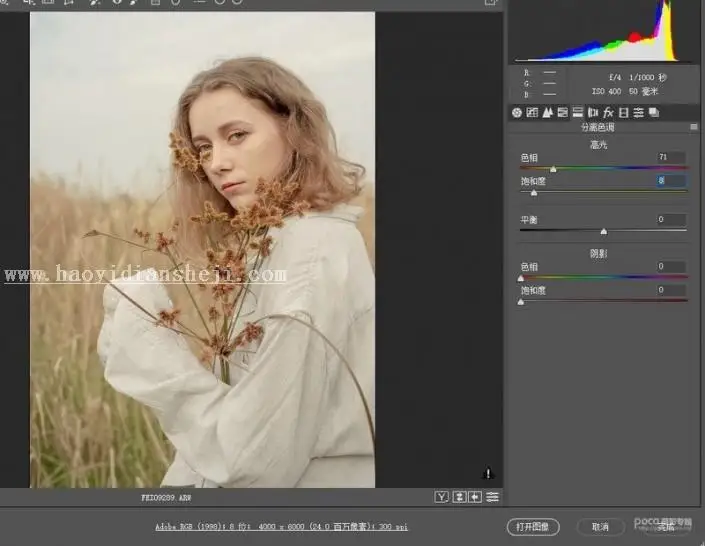The image size is (705, 546).
Task: Click the highlights hue (色相) slider handle
Action: coord(553,169)
